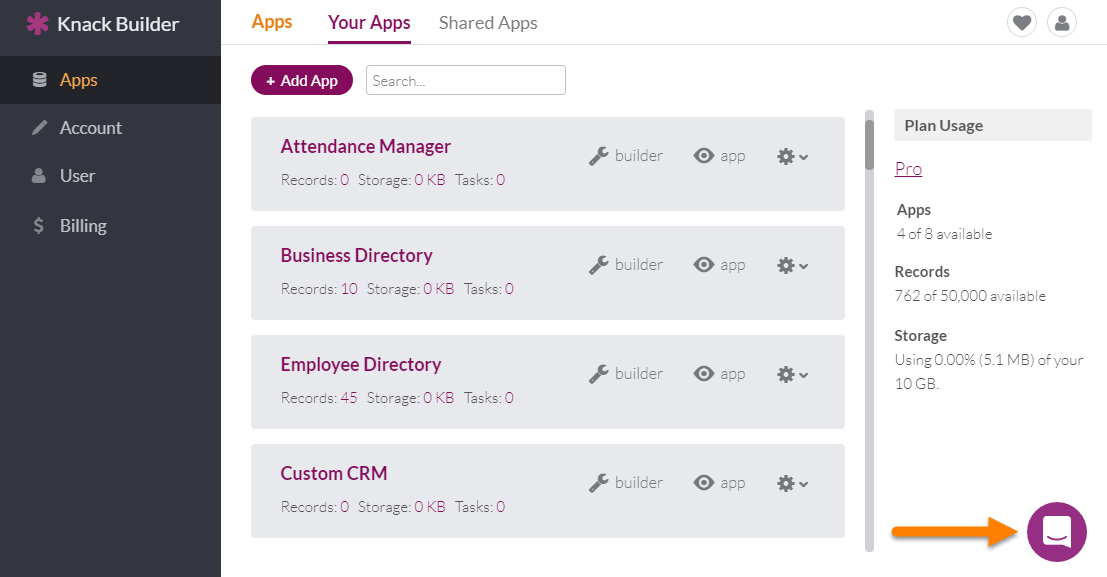The width and height of the screenshot is (1107, 577).
Task: Expand gear settings dropdown for Employee Directory
Action: tap(792, 374)
